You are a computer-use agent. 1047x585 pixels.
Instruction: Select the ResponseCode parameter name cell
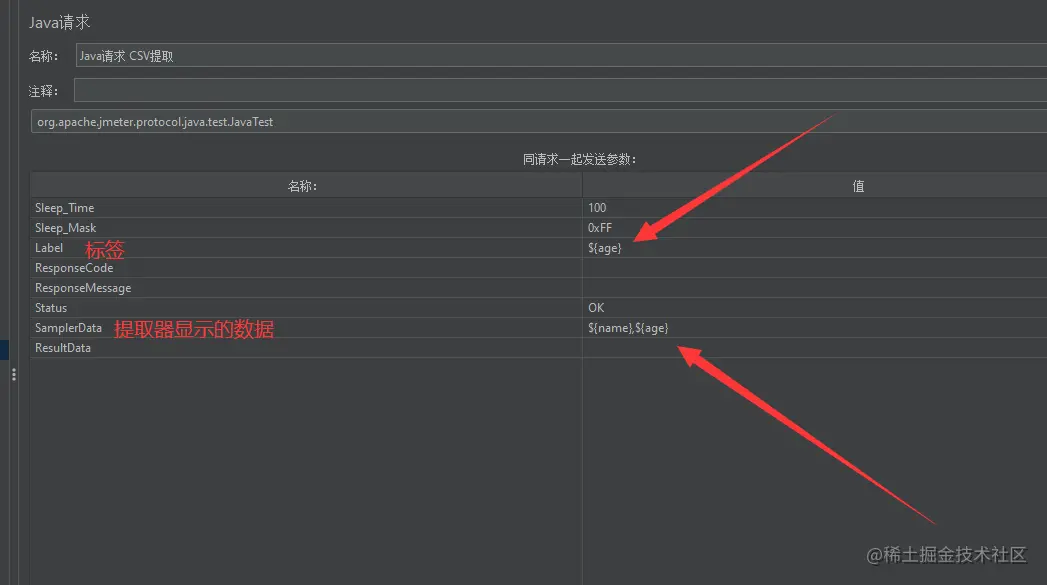coord(306,268)
